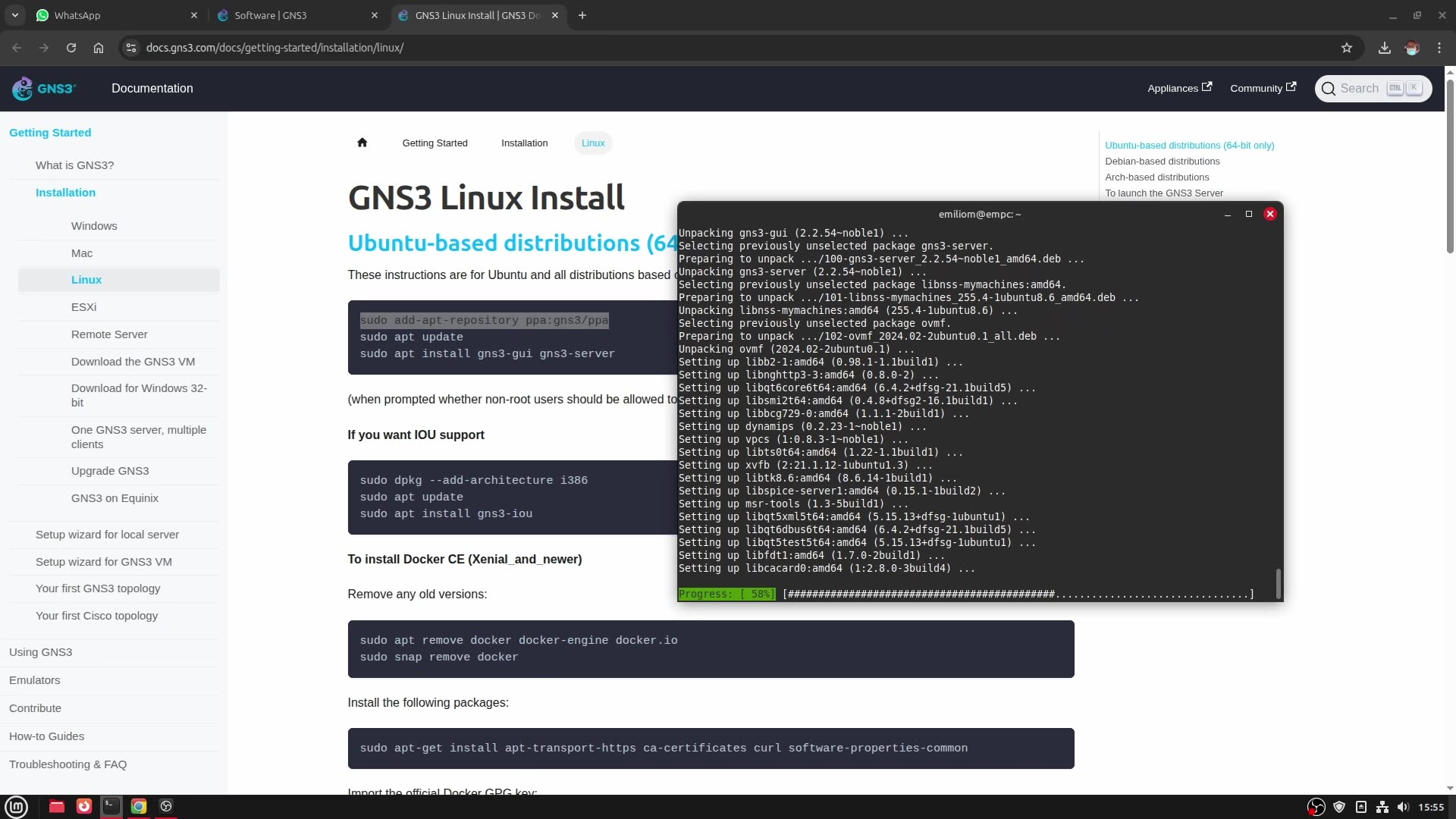The width and height of the screenshot is (1456, 819).
Task: Open Chrome's three-dot customization menu
Action: [1439, 47]
